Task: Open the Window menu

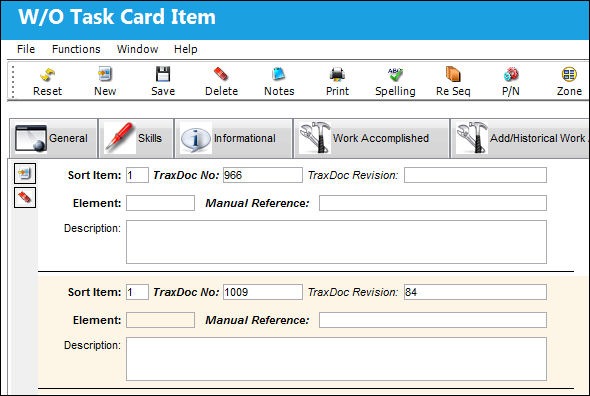Action: [137, 49]
